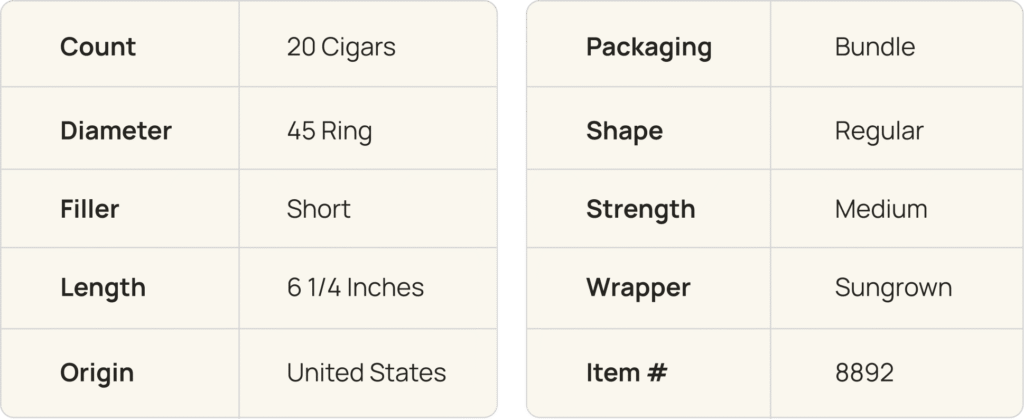Click the Filler label
The image size is (1024, 419).
pyautogui.click(x=90, y=209)
